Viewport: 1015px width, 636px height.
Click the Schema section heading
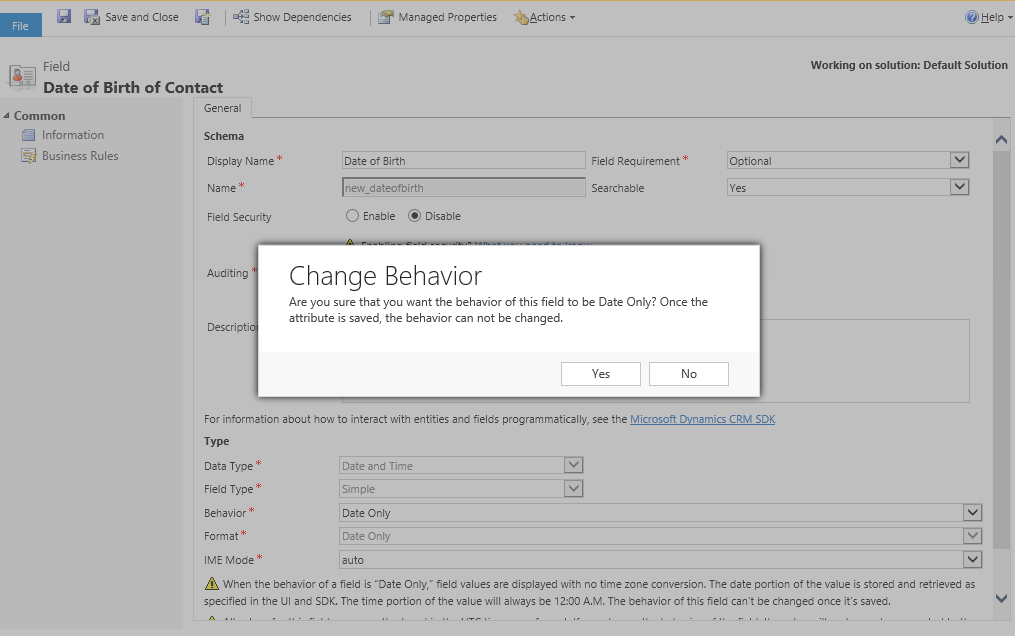224,136
